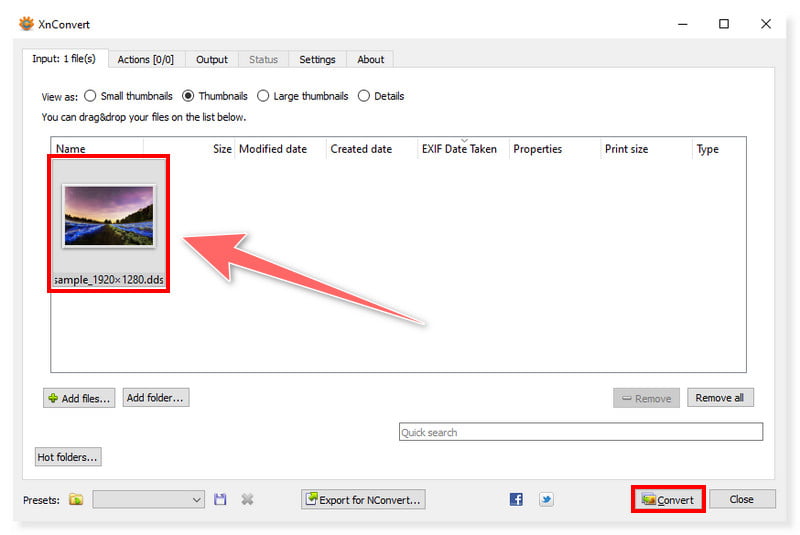Switch to the Output tab
Viewport: 800px width, 535px height.
(212, 59)
